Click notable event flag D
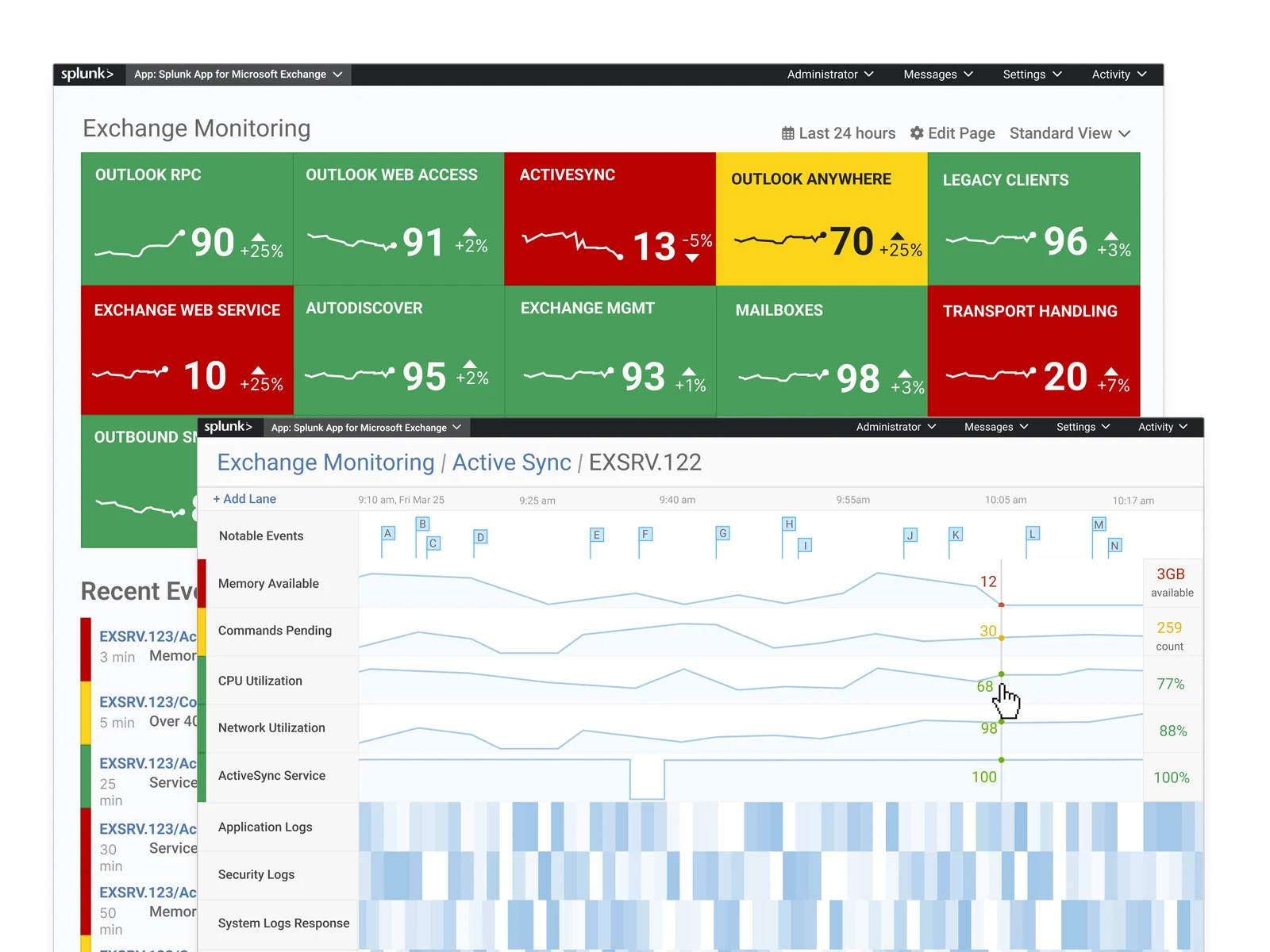1270x952 pixels. (480, 537)
